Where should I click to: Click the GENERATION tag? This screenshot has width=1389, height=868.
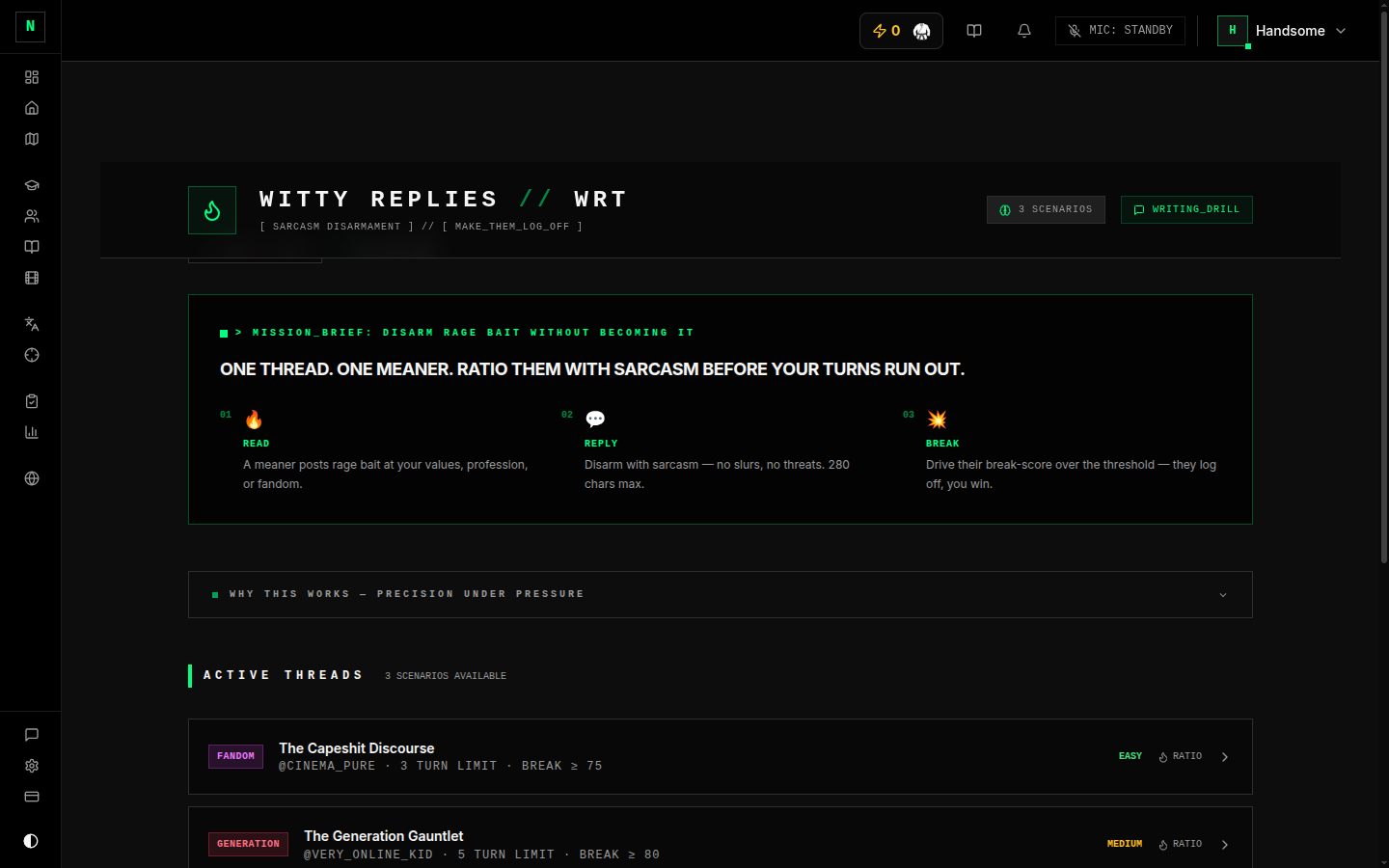pyautogui.click(x=248, y=844)
